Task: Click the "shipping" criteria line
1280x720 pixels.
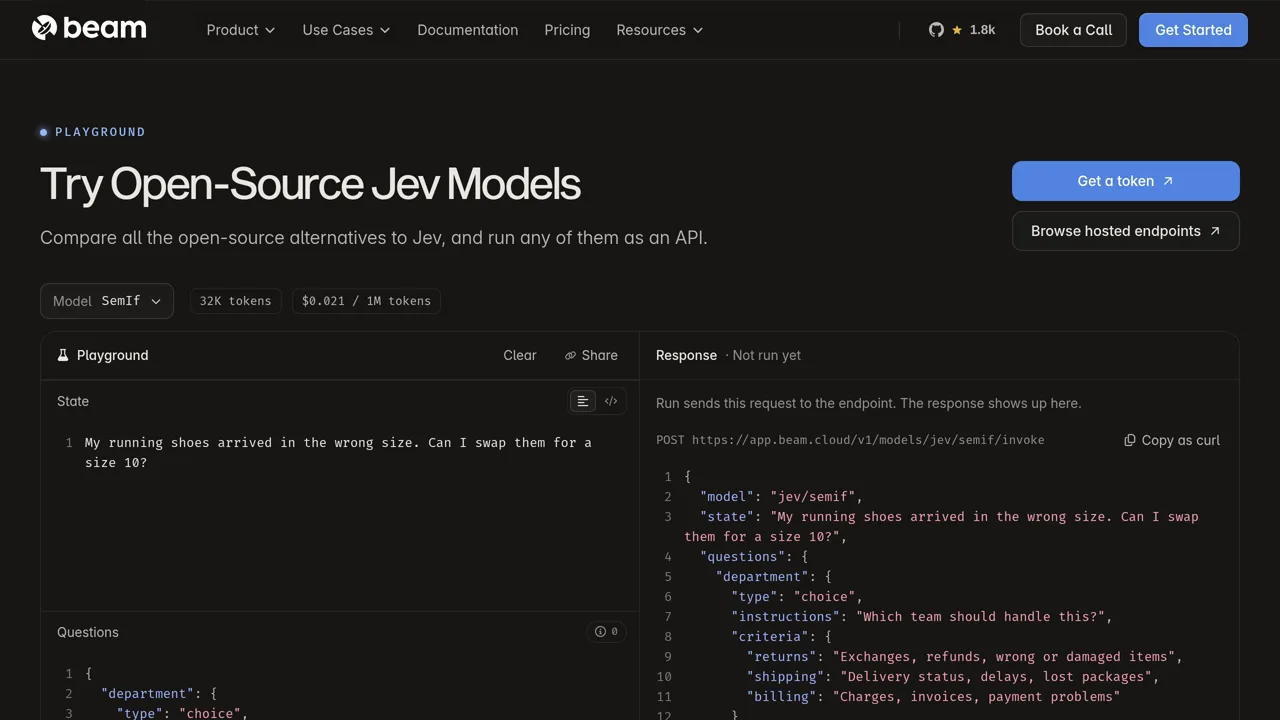Action: (x=953, y=677)
